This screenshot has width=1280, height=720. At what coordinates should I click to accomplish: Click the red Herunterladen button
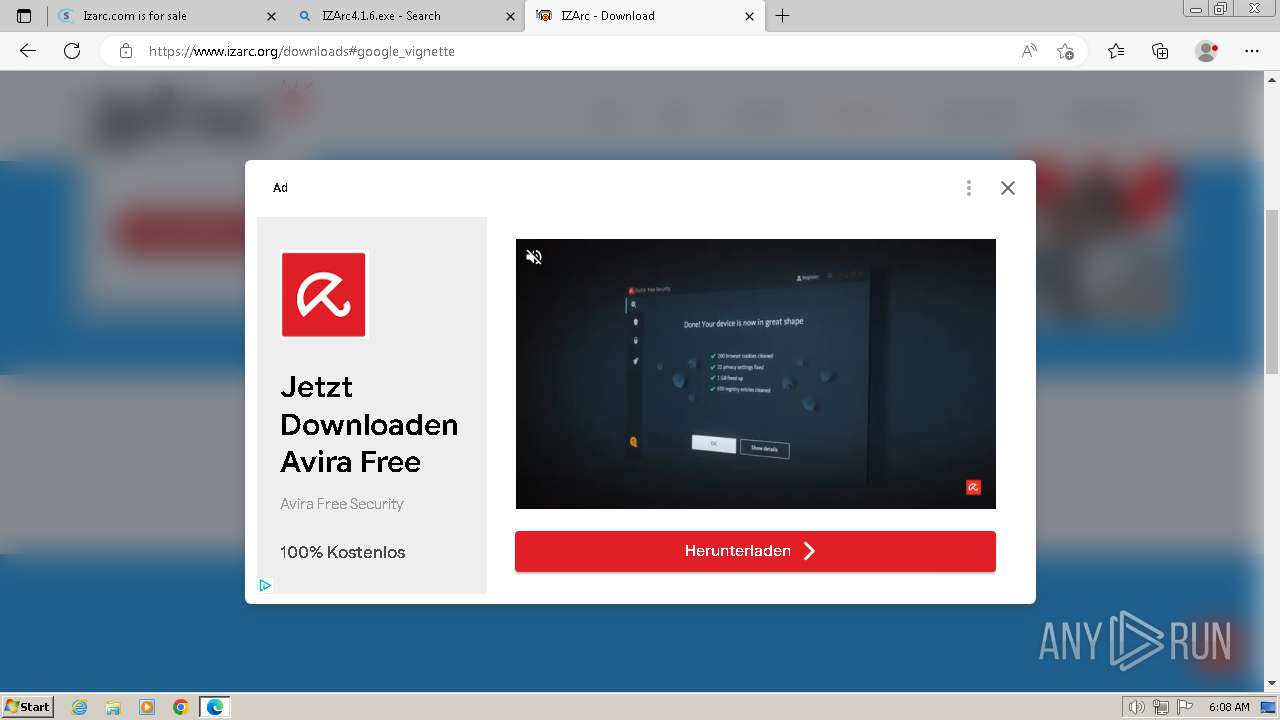coord(755,551)
